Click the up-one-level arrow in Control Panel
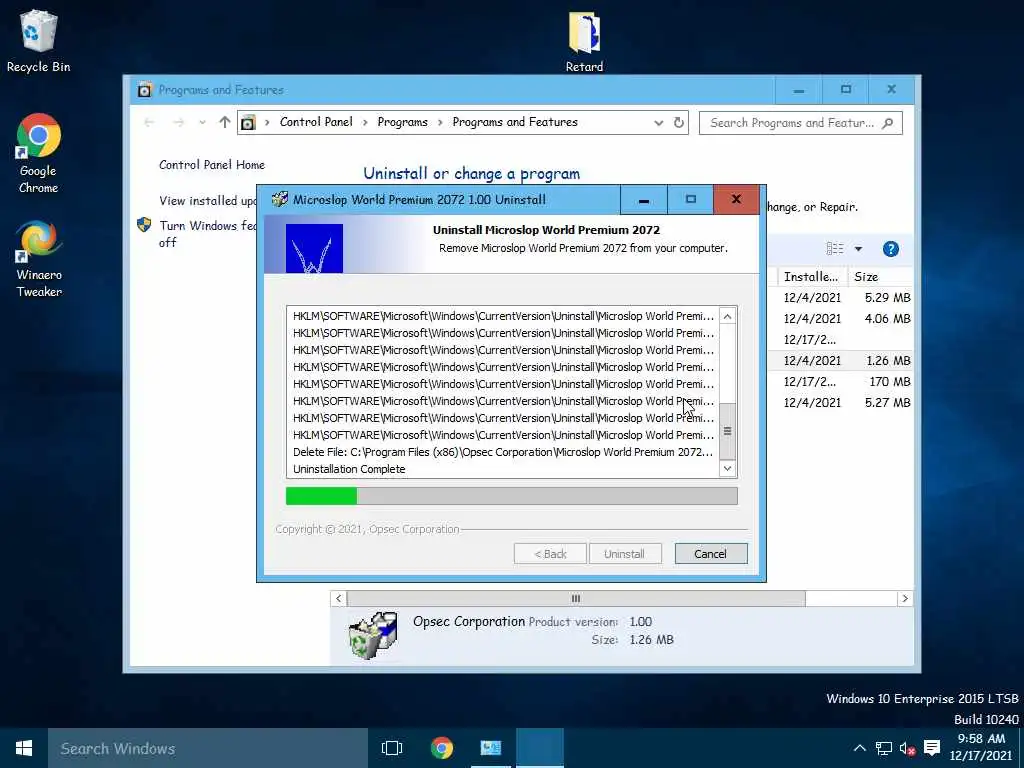 225,122
